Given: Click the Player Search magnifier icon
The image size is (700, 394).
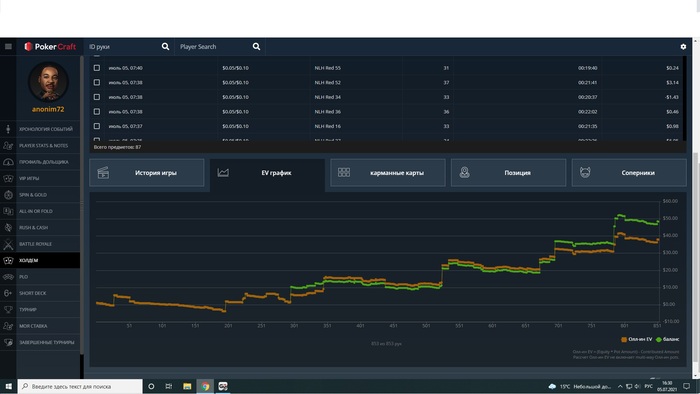Looking at the screenshot, I should pos(256,46).
